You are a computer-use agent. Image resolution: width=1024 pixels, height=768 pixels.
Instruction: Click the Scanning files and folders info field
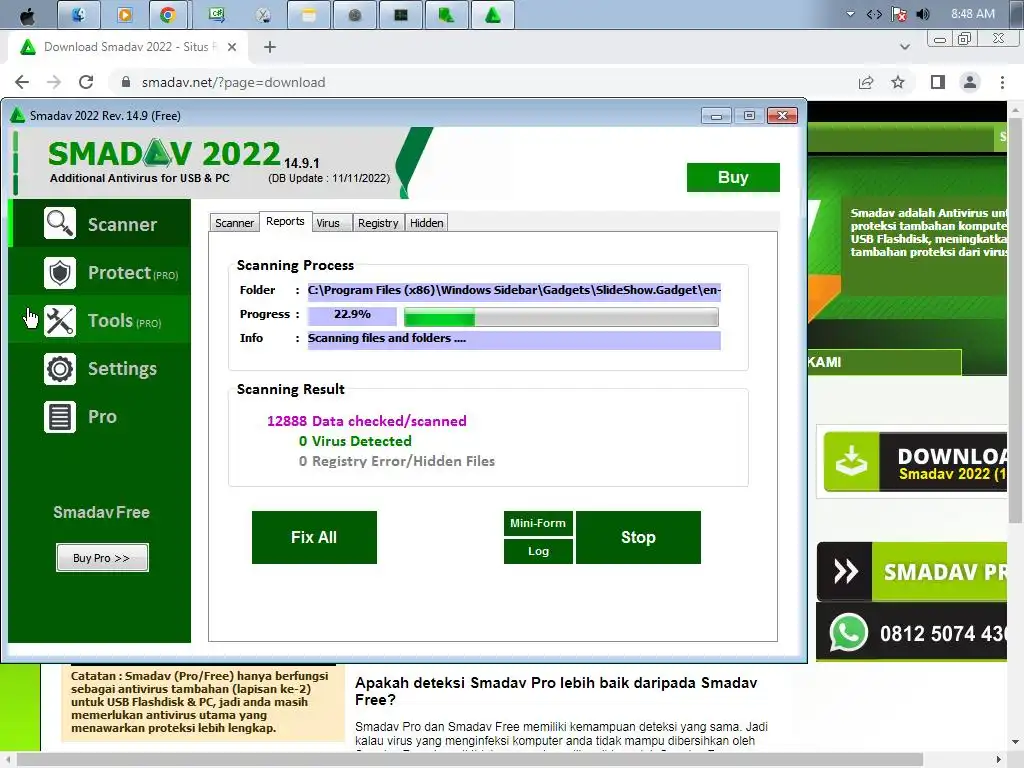[x=514, y=340]
